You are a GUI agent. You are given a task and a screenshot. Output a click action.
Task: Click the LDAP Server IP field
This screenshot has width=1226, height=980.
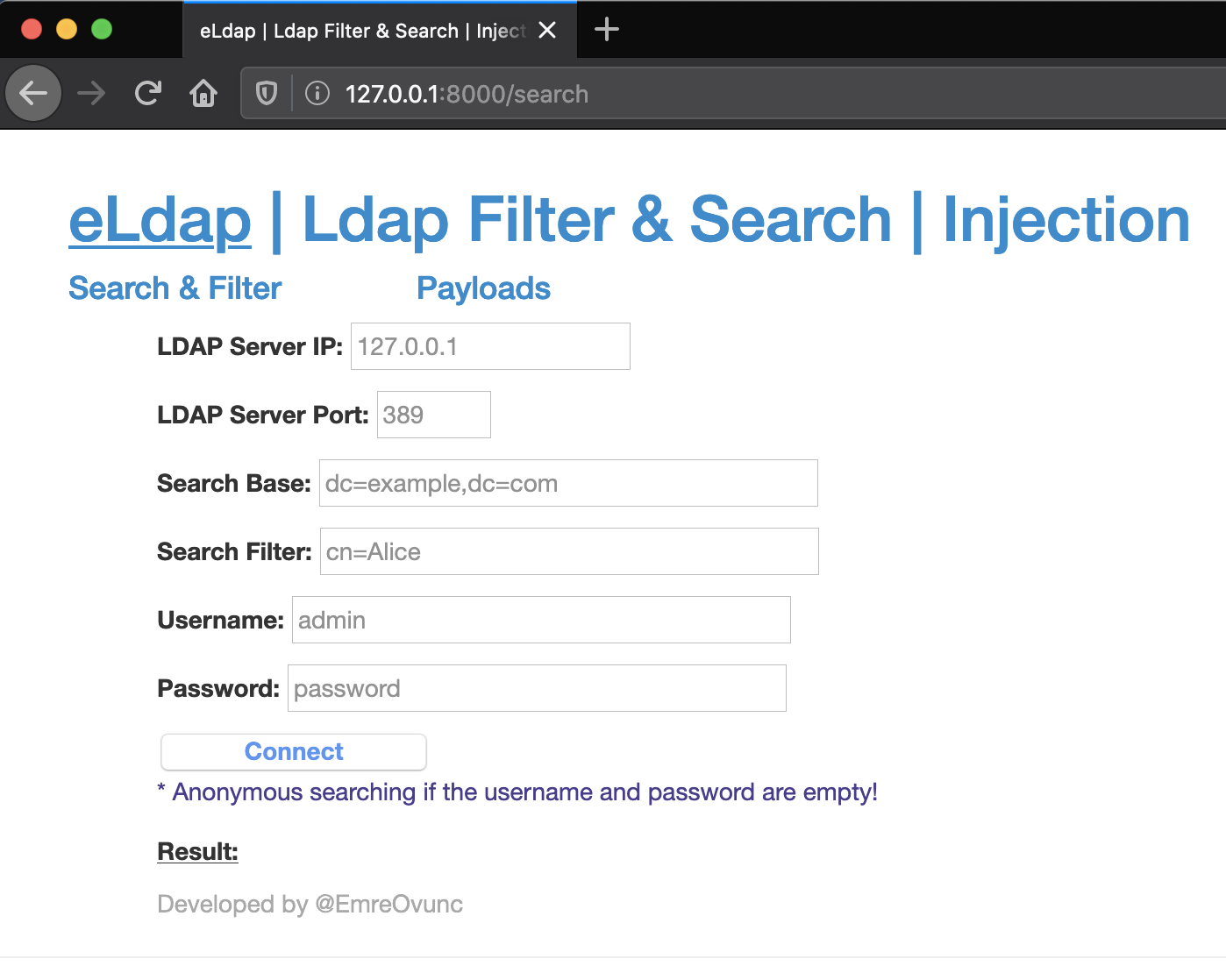point(490,346)
